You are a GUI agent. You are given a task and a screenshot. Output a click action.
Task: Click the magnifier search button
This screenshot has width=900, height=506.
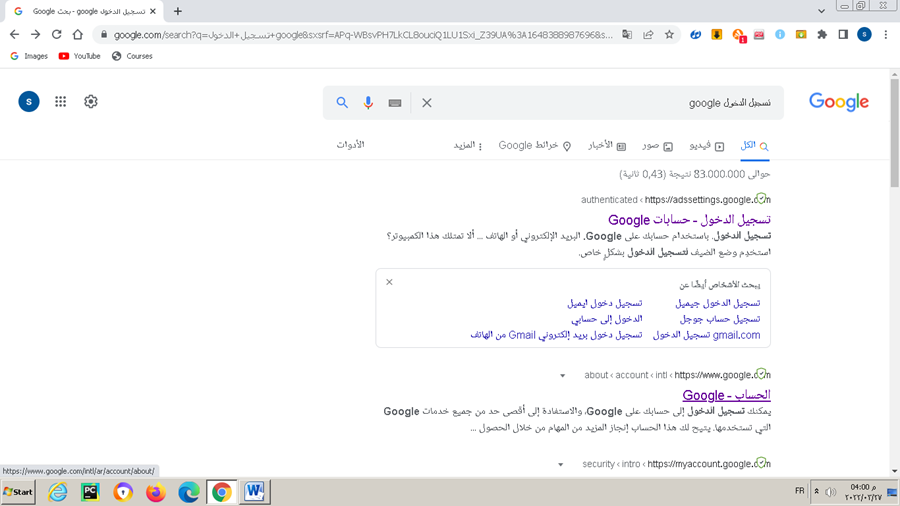click(x=342, y=103)
